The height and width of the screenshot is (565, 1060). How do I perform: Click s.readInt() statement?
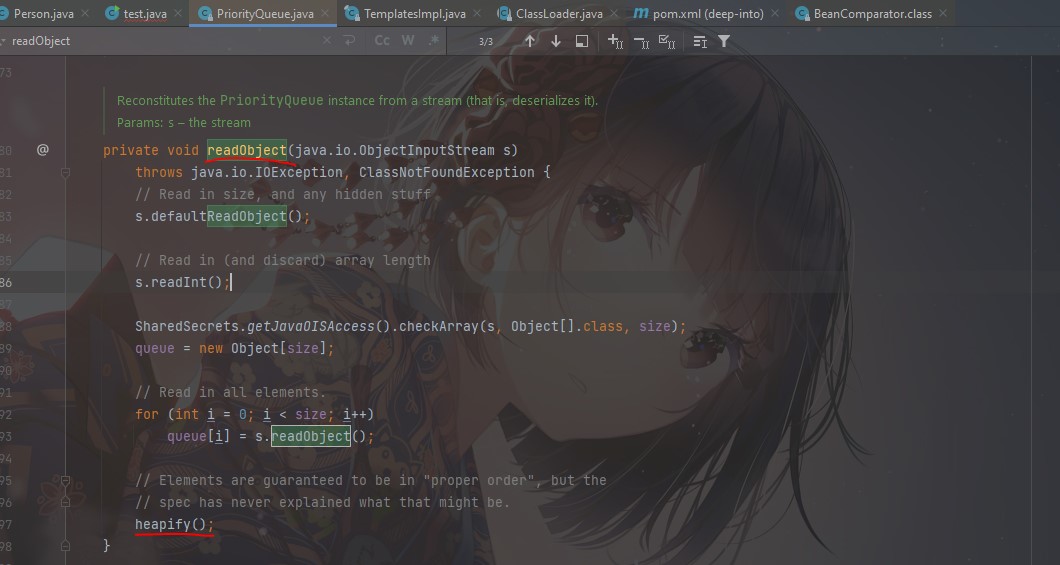(183, 282)
